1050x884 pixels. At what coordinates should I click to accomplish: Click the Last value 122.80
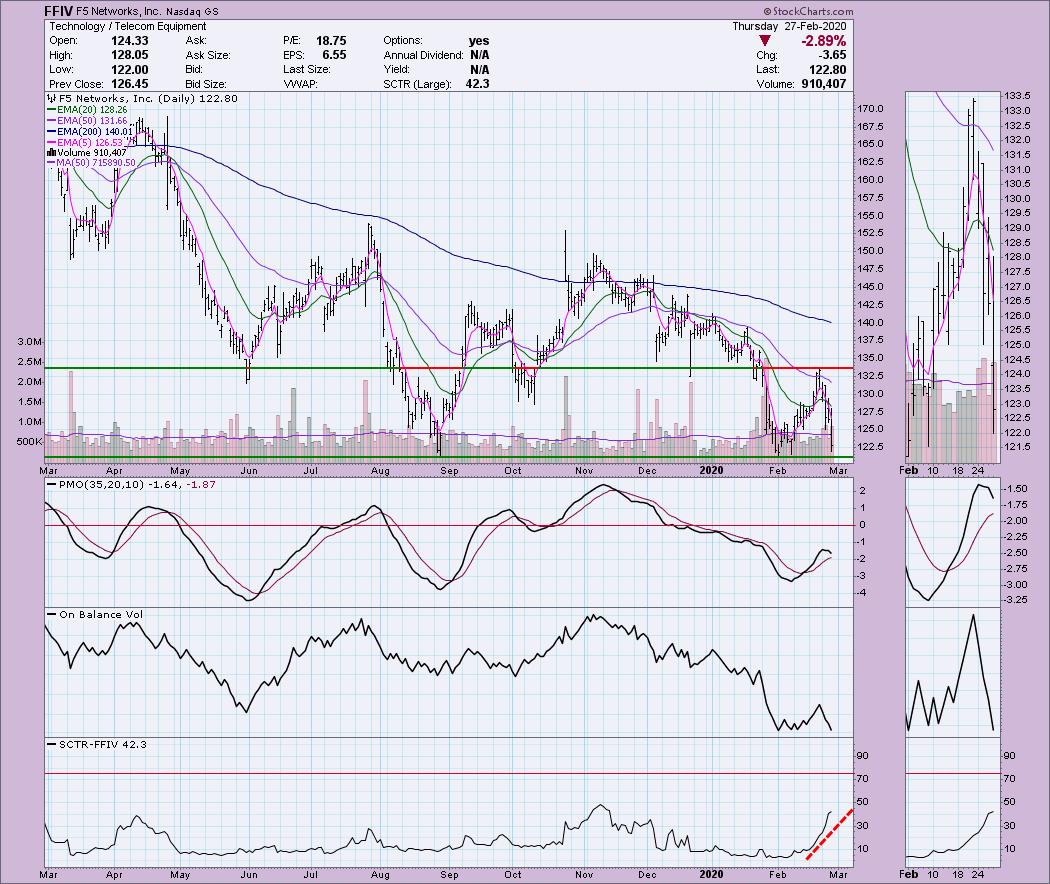[x=828, y=70]
